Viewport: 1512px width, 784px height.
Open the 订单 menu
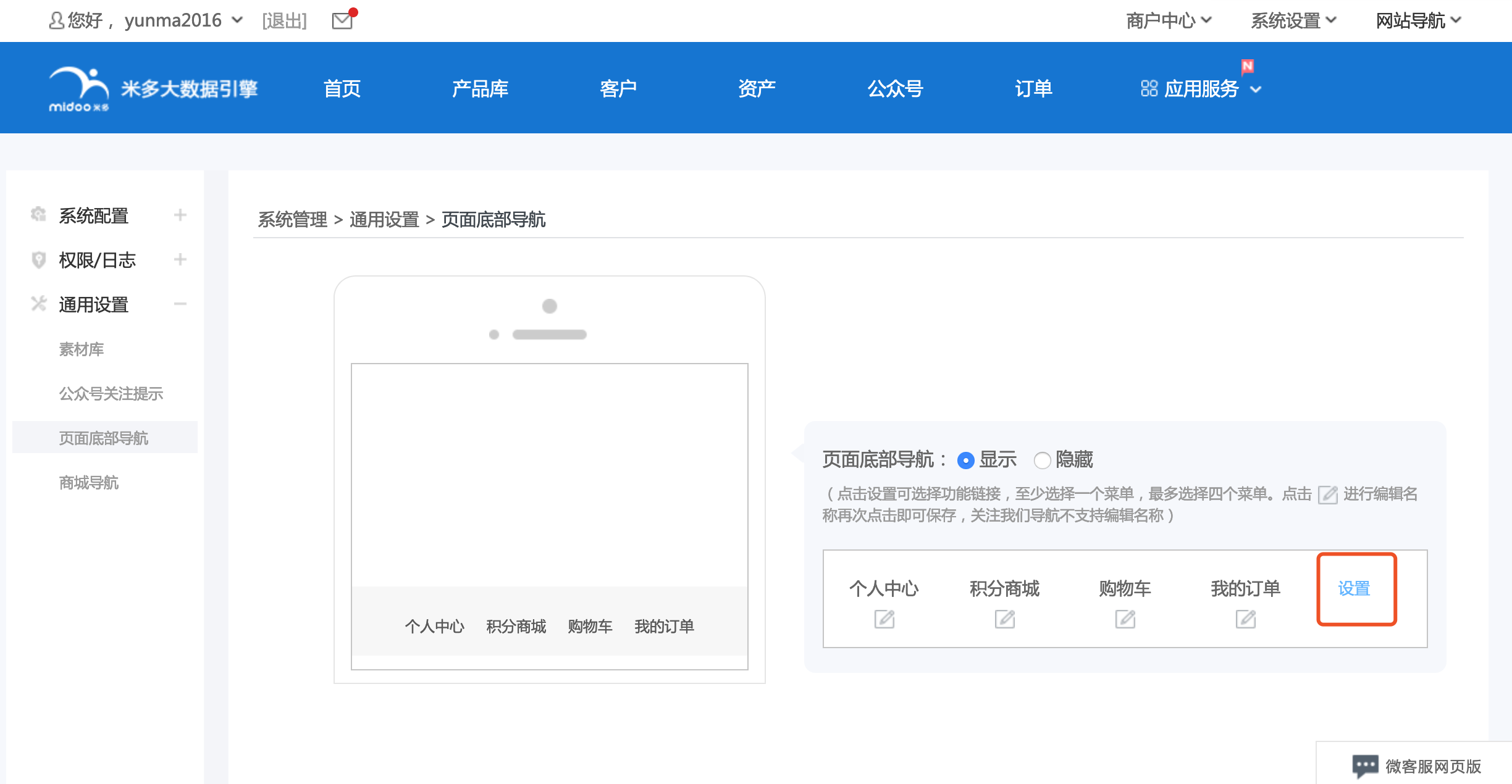click(1033, 89)
